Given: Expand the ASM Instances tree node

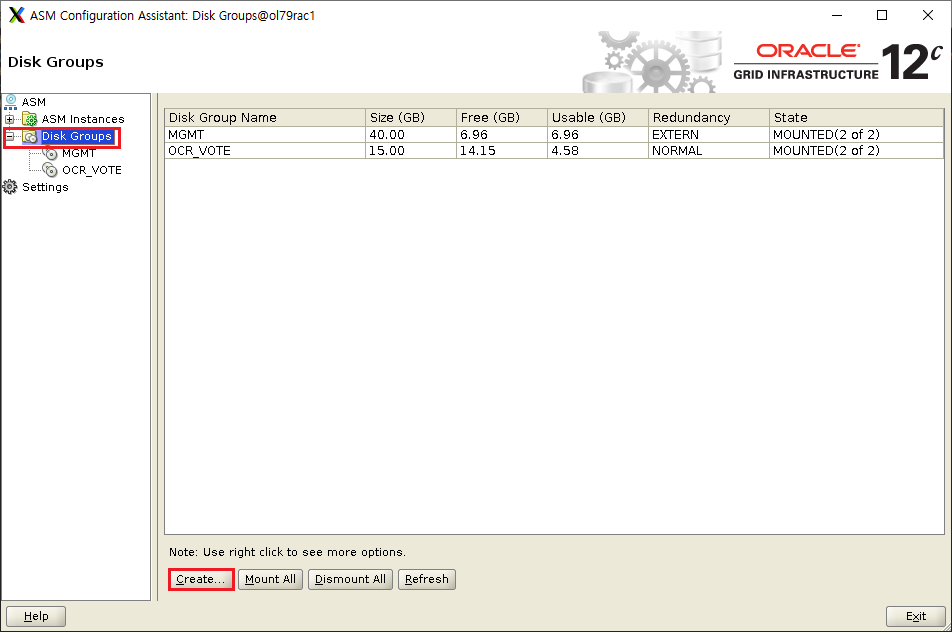Looking at the screenshot, I should 10,120.
